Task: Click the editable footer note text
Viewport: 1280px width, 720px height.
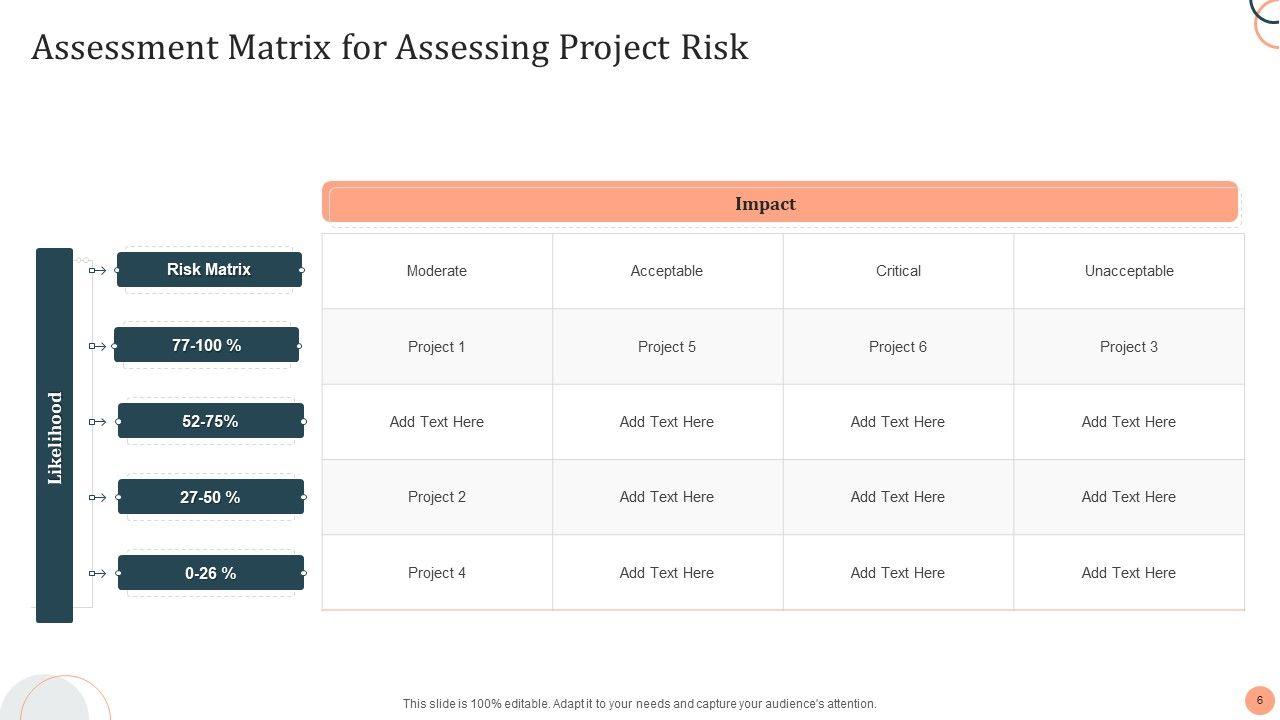Action: pos(640,704)
